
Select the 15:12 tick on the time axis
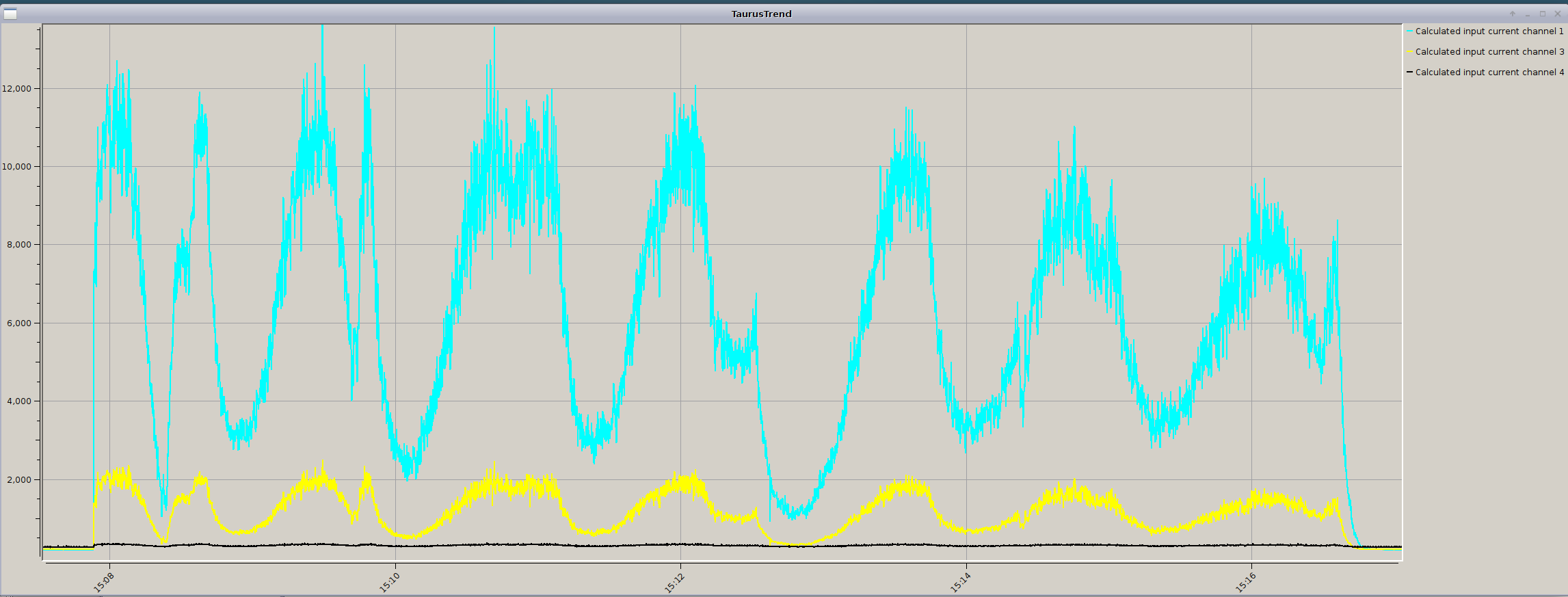click(x=675, y=582)
